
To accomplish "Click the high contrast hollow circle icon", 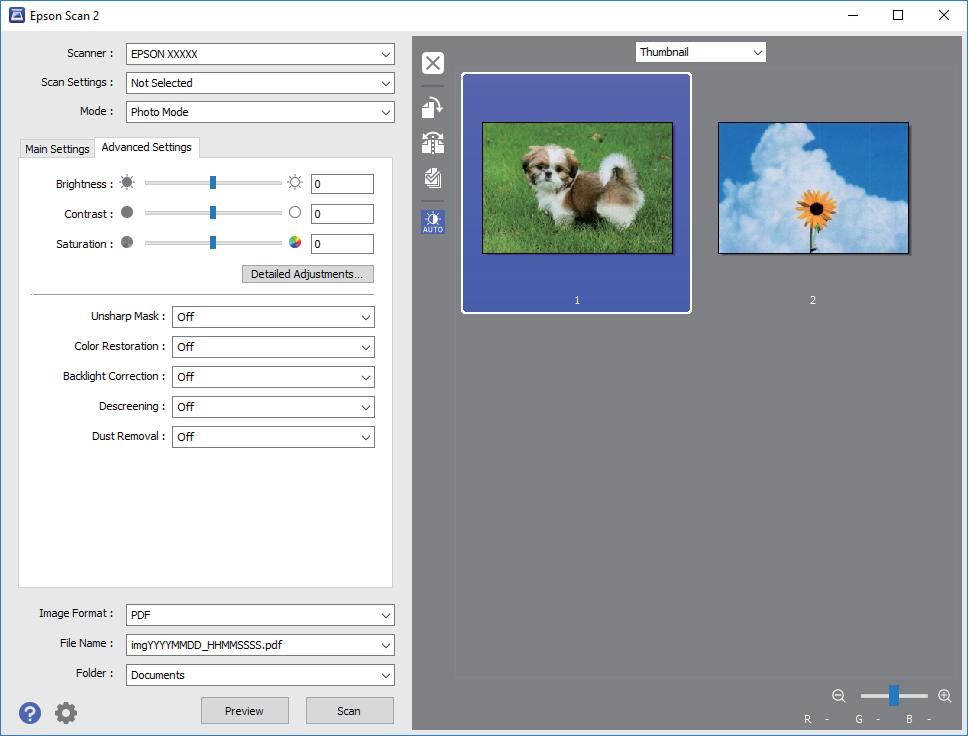I will point(295,212).
